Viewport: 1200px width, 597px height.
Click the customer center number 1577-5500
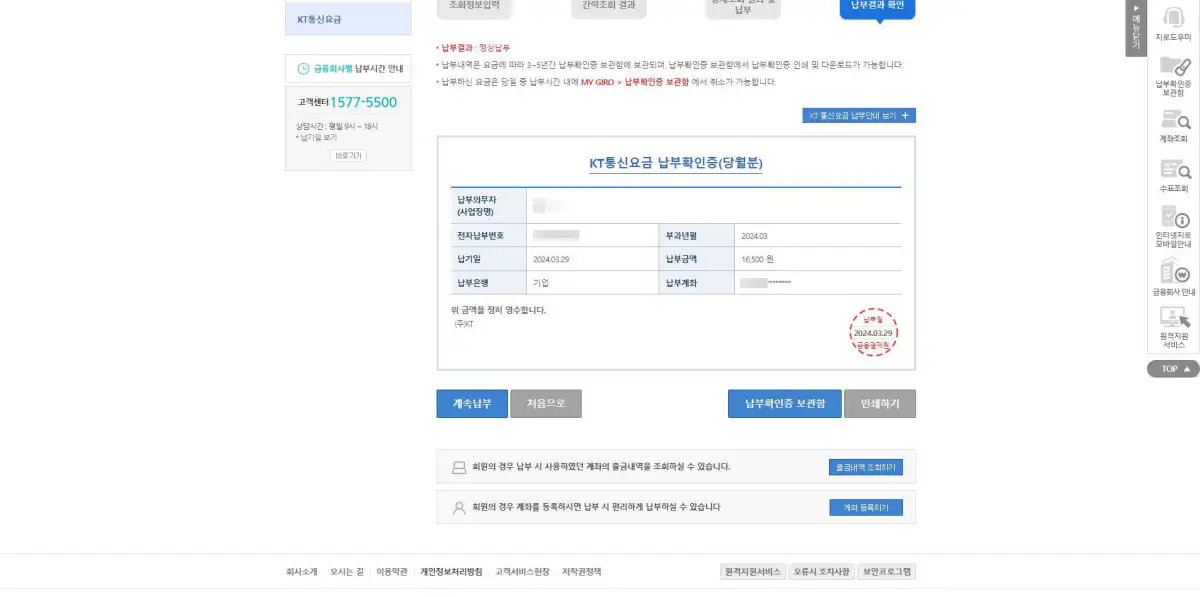(x=364, y=102)
